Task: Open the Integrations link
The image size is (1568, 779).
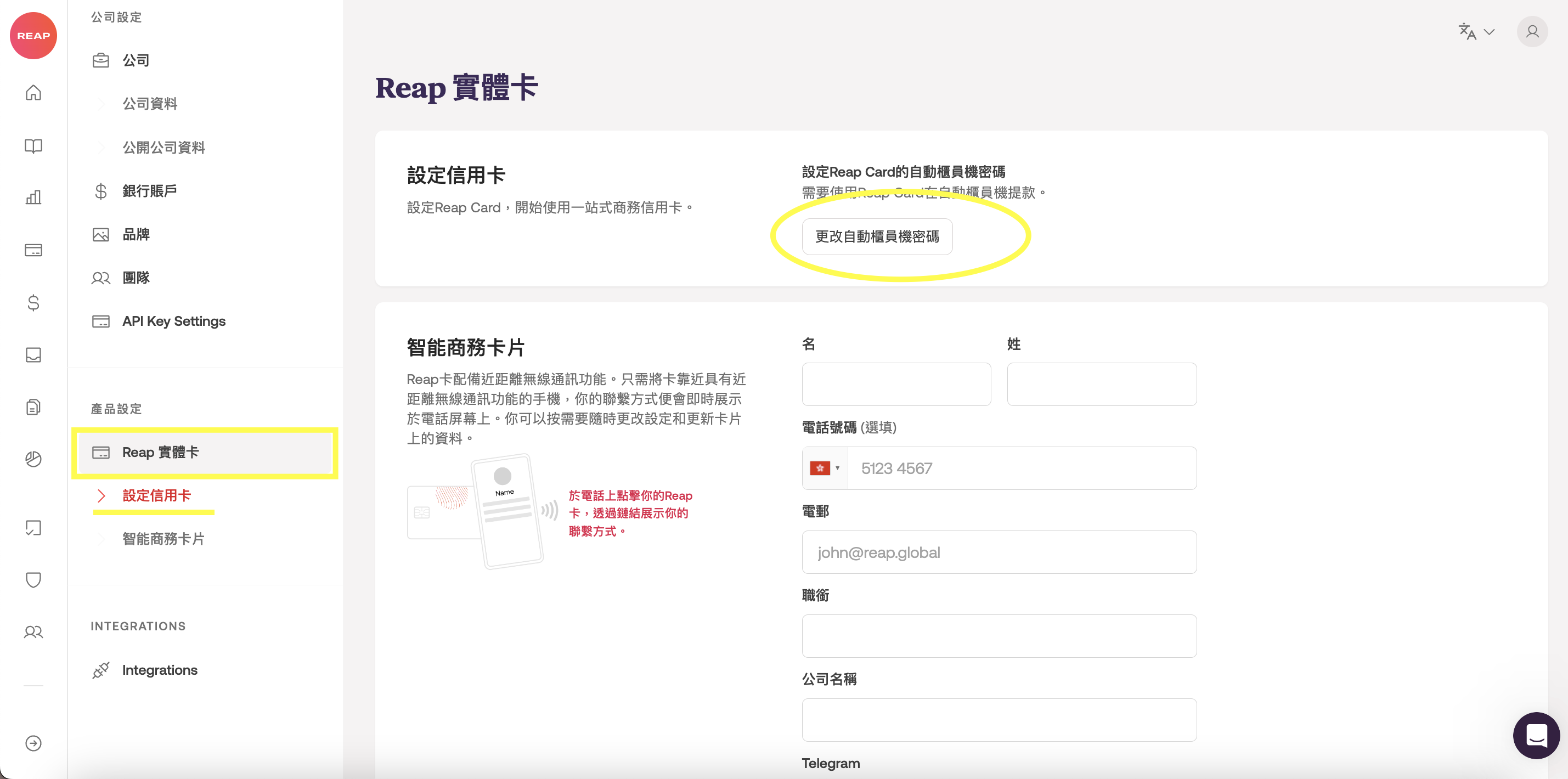Action: (x=160, y=669)
